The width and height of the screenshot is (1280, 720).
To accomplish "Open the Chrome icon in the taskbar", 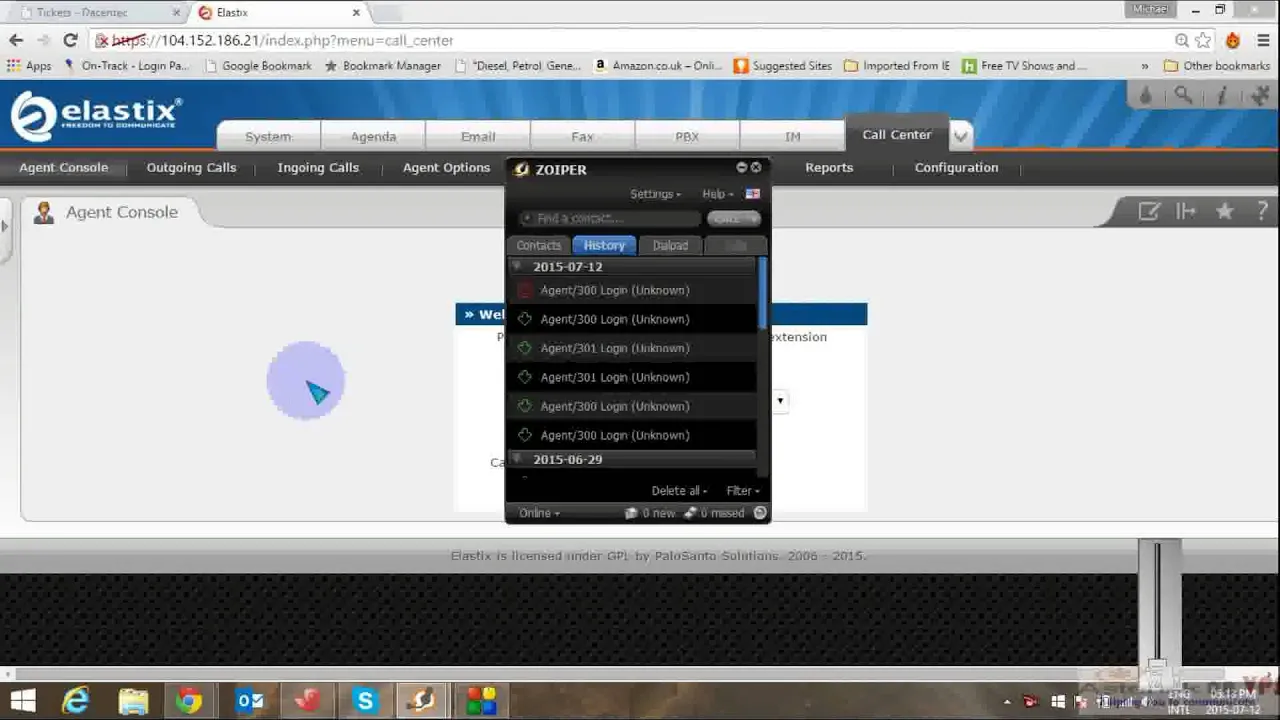I will click(x=190, y=700).
